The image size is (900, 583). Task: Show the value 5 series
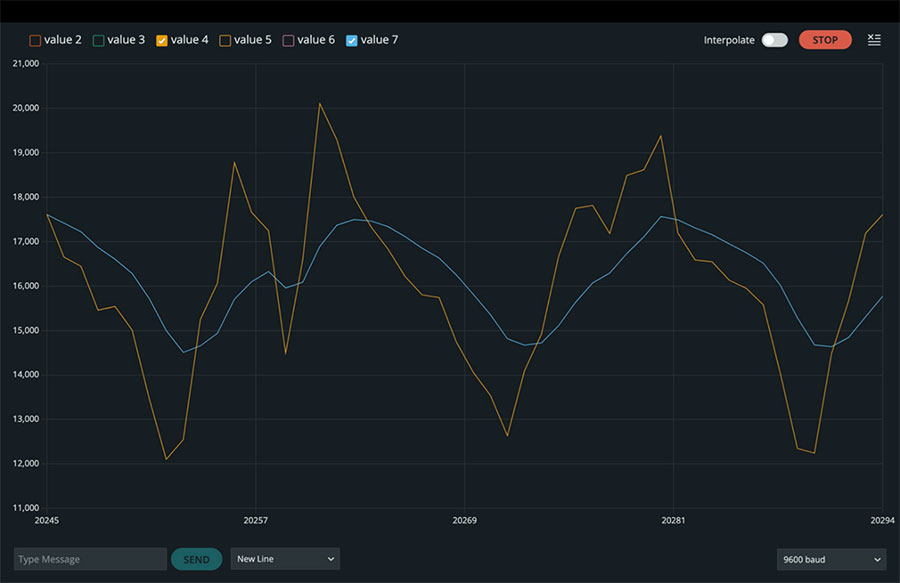(x=225, y=40)
